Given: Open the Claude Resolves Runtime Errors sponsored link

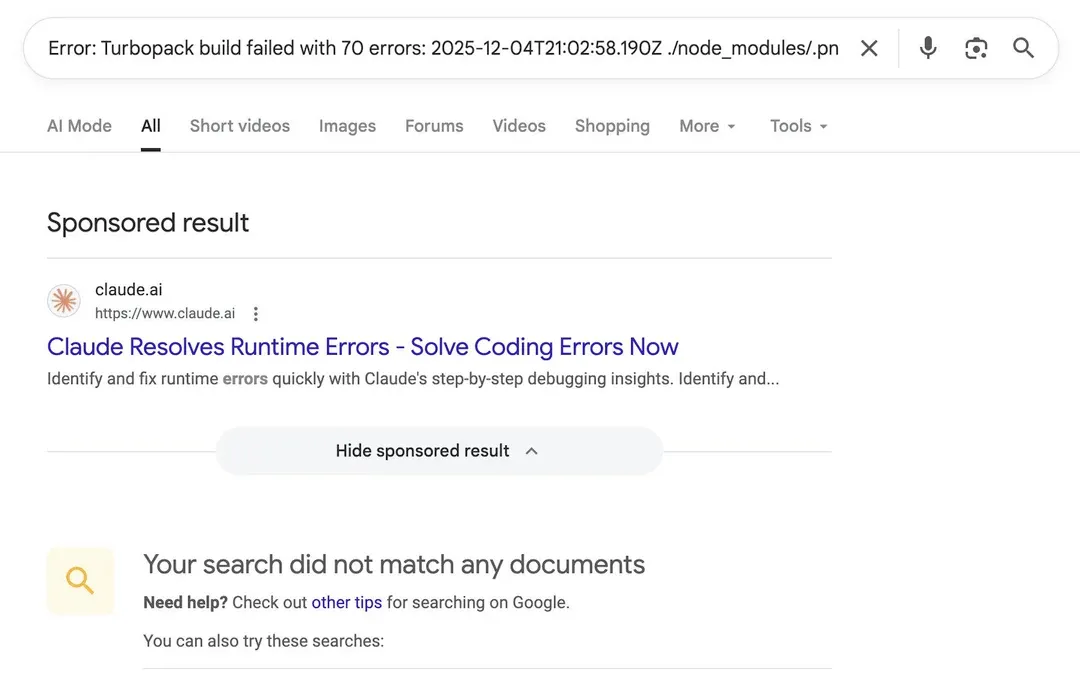Looking at the screenshot, I should pos(363,346).
